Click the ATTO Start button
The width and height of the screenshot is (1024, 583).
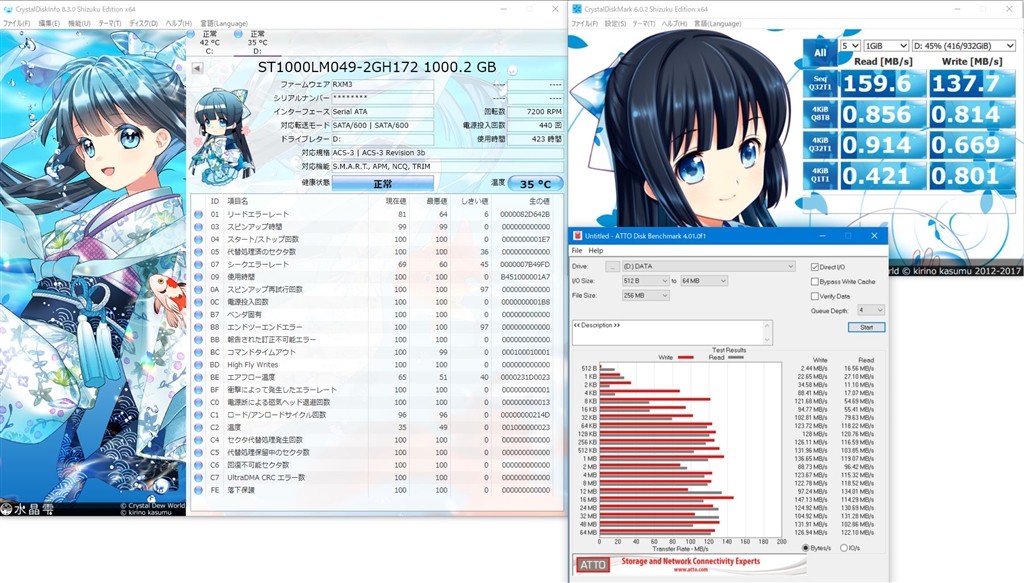(867, 327)
